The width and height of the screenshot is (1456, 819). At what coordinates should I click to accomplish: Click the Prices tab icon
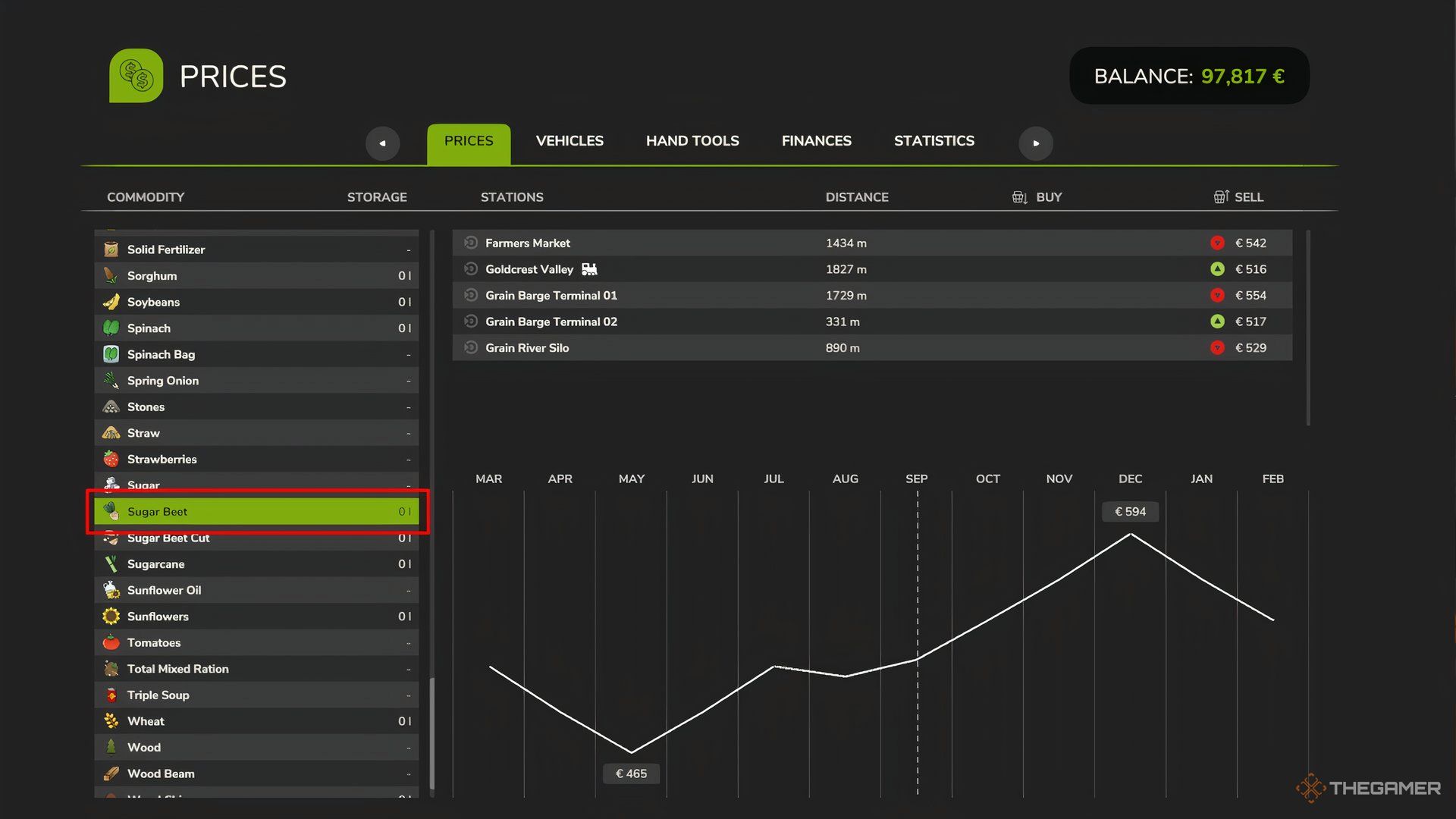tap(468, 142)
